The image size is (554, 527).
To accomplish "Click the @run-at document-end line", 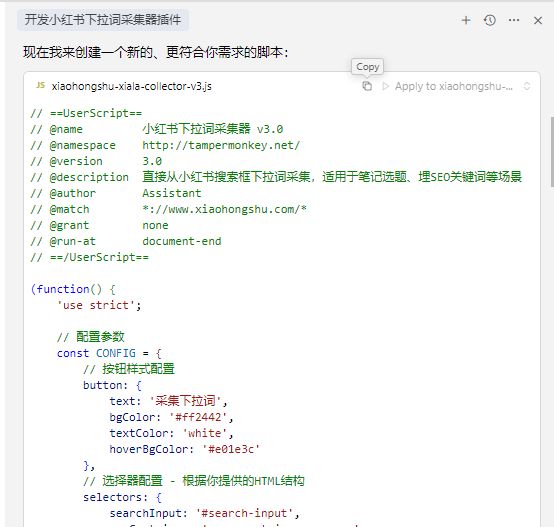I will tap(126, 241).
